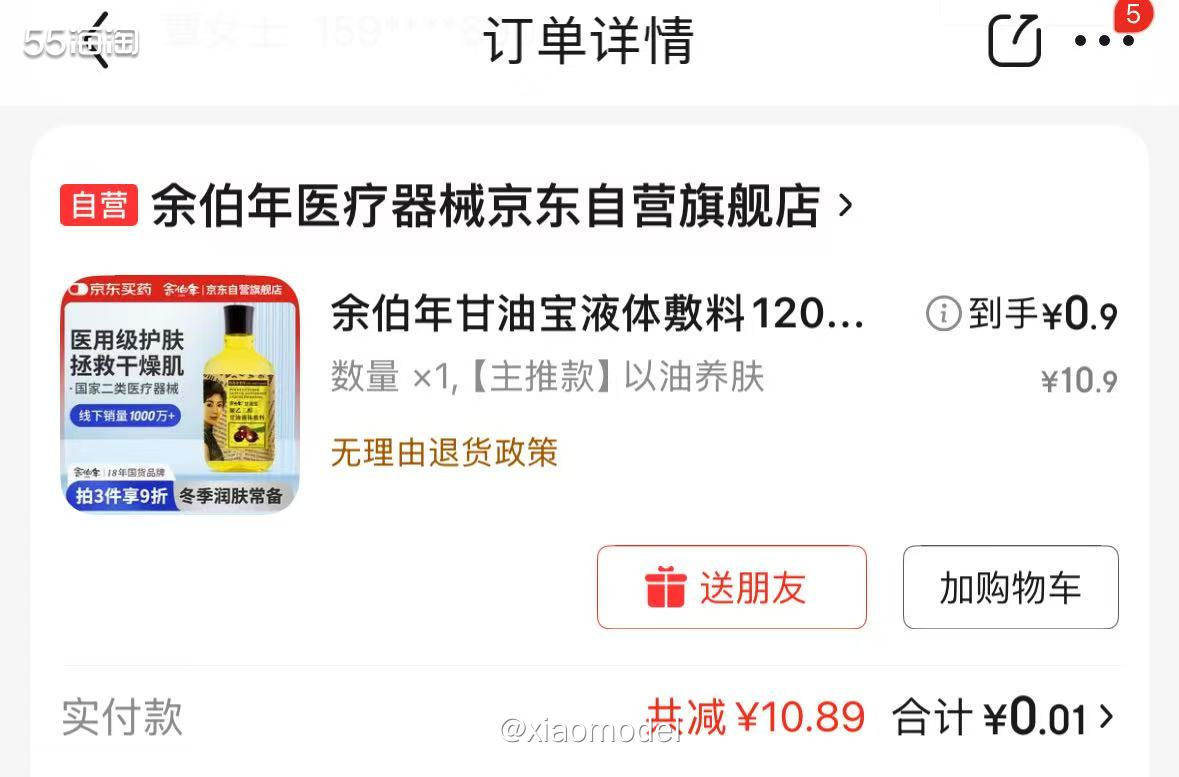Tap the 到手¥0.9 price label
Screen dimensions: 1179x777
point(1043,314)
